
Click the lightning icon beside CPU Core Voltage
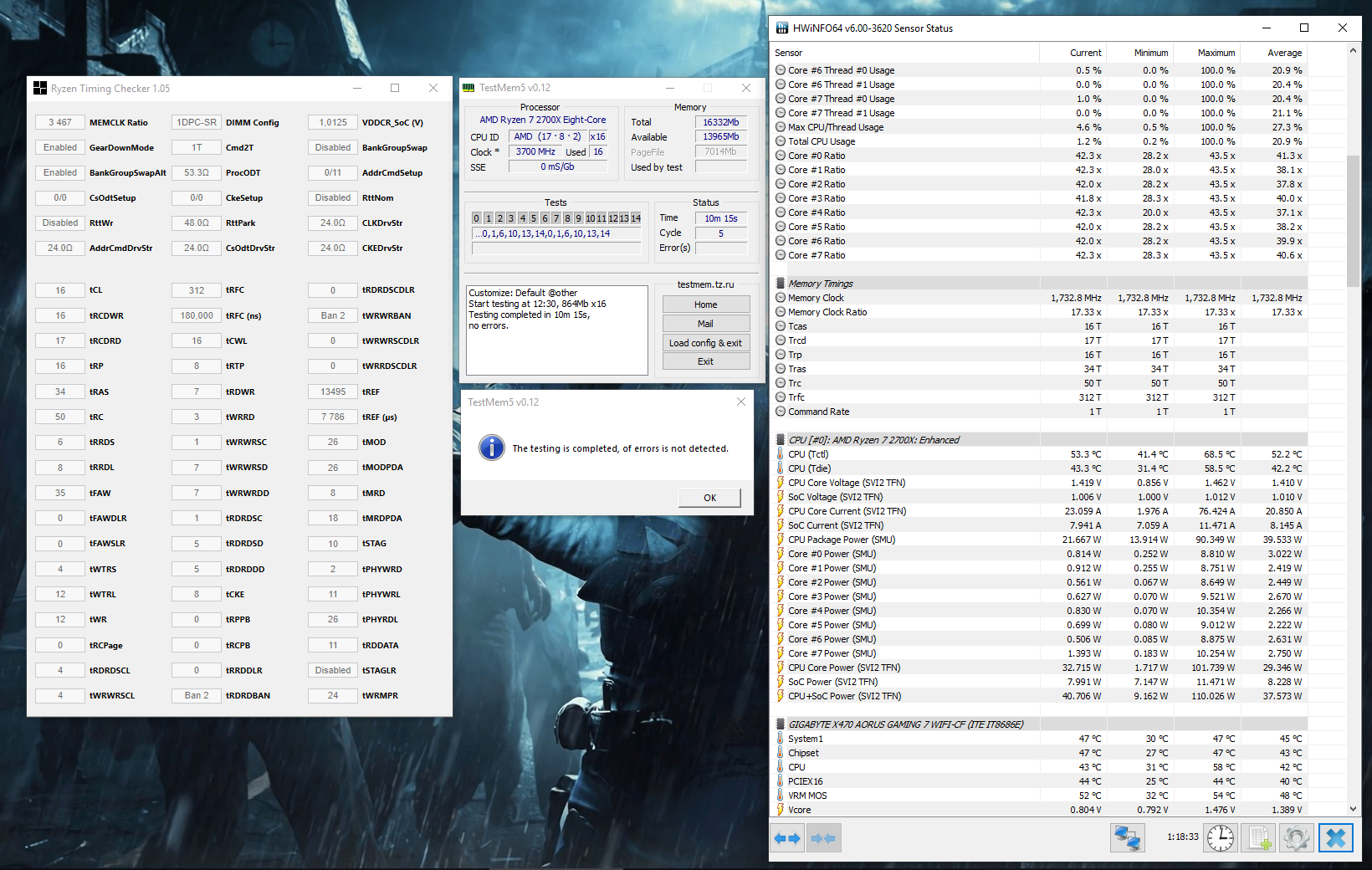click(x=781, y=483)
